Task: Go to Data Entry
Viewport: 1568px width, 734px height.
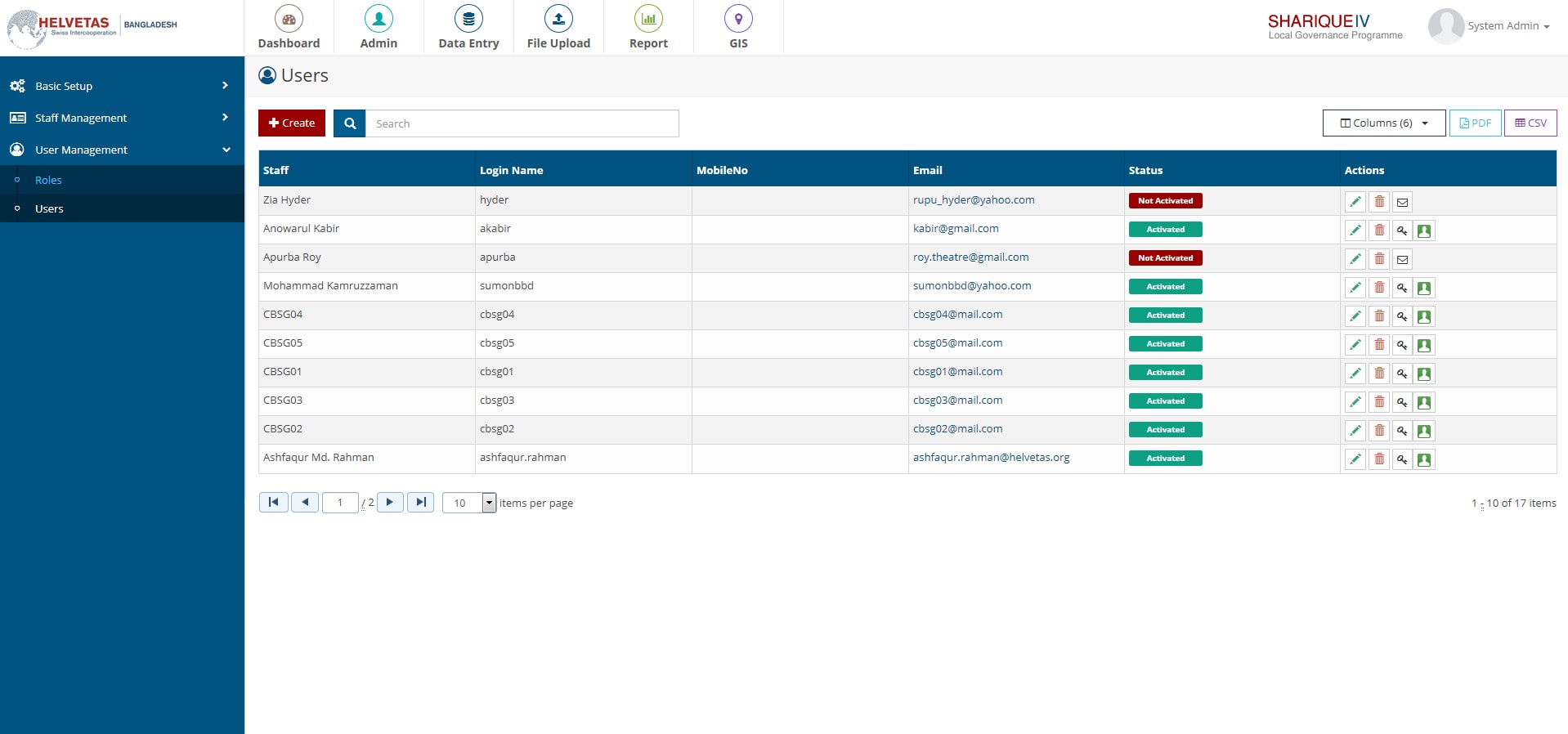Action: (468, 27)
